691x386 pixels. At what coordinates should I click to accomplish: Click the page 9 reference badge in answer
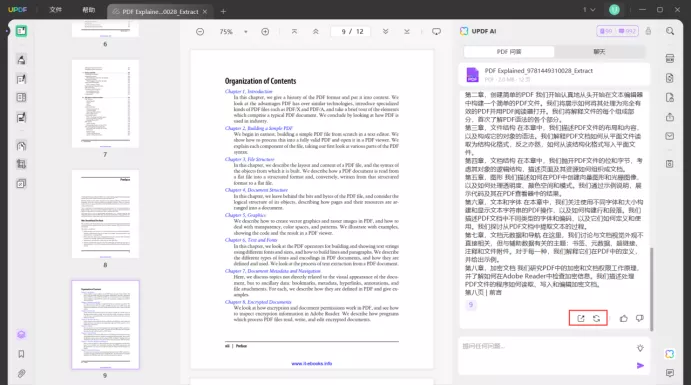(x=471, y=305)
